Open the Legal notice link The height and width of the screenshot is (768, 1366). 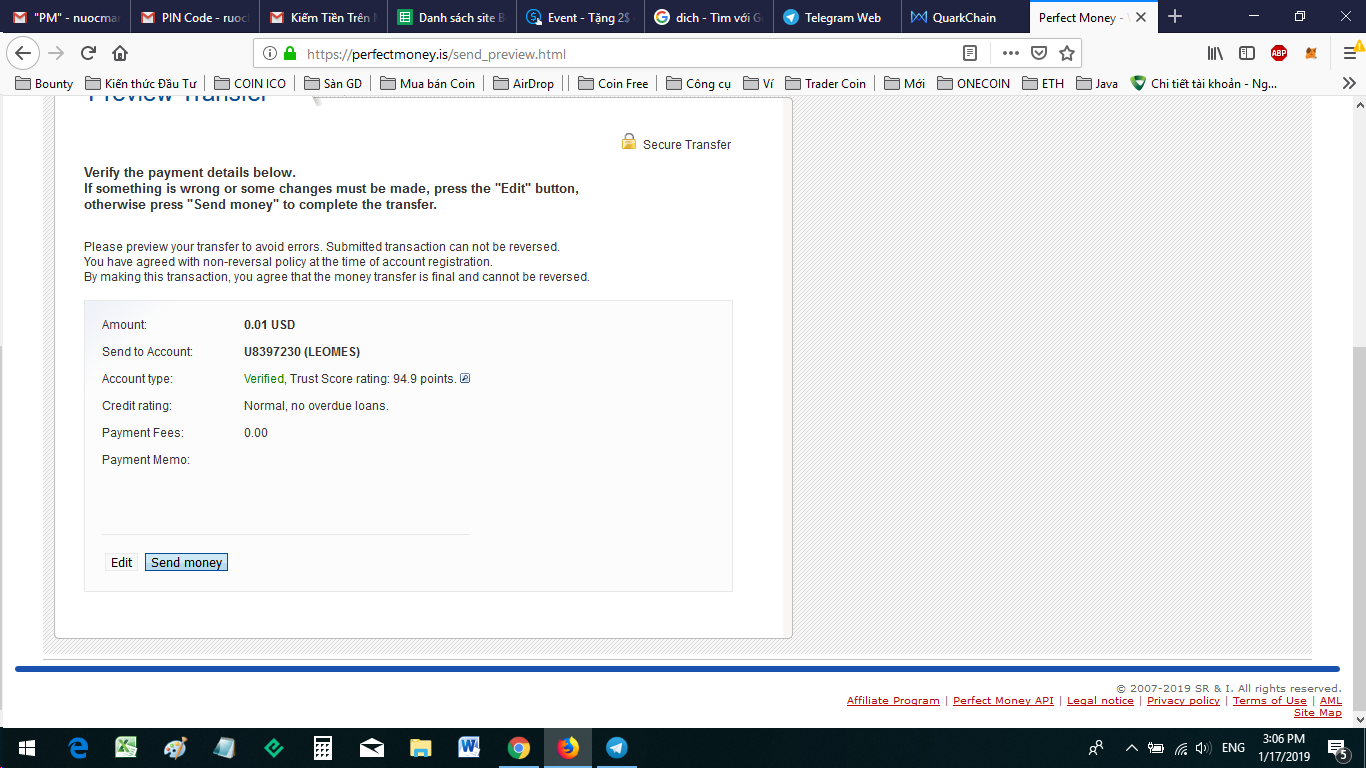[x=1100, y=701]
